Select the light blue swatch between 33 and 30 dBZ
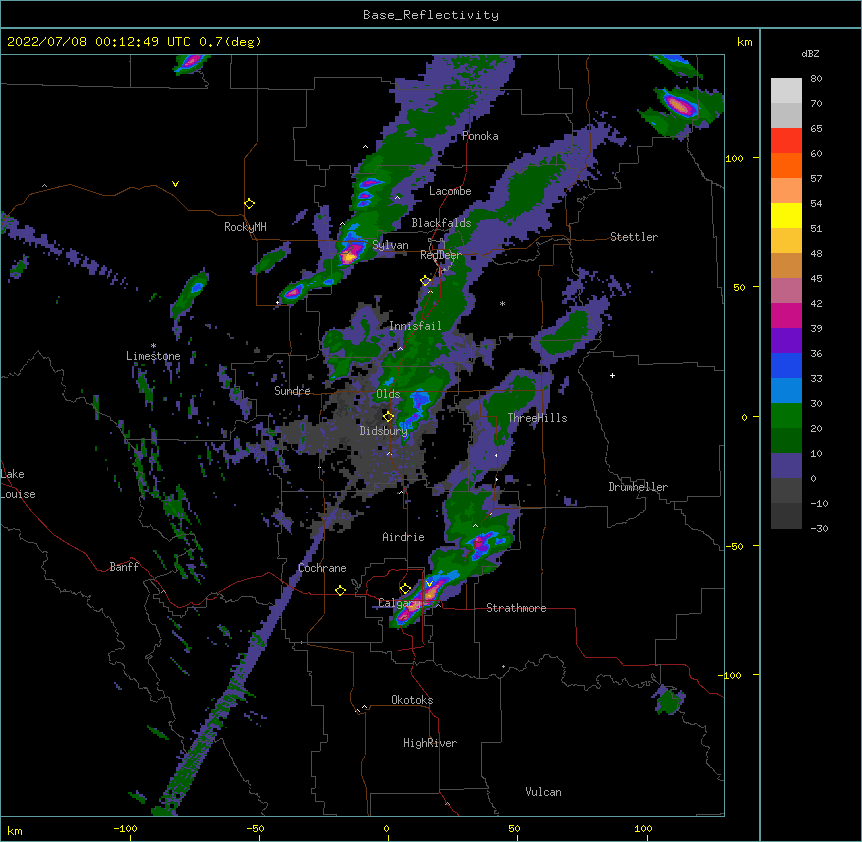Image resolution: width=862 pixels, height=842 pixels. point(786,390)
